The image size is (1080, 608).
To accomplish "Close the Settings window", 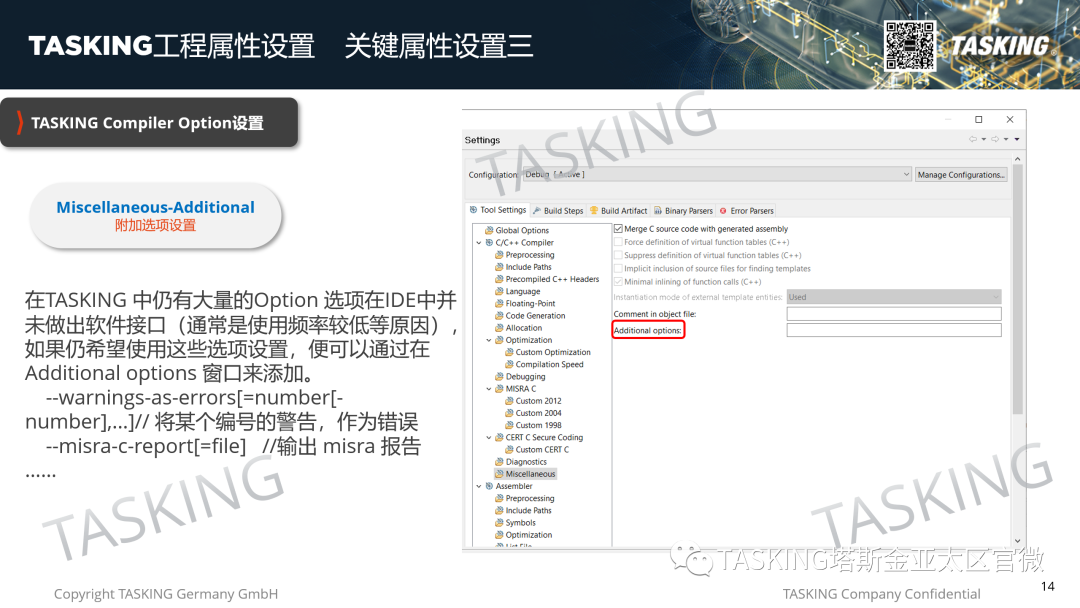I will pyautogui.click(x=1010, y=119).
